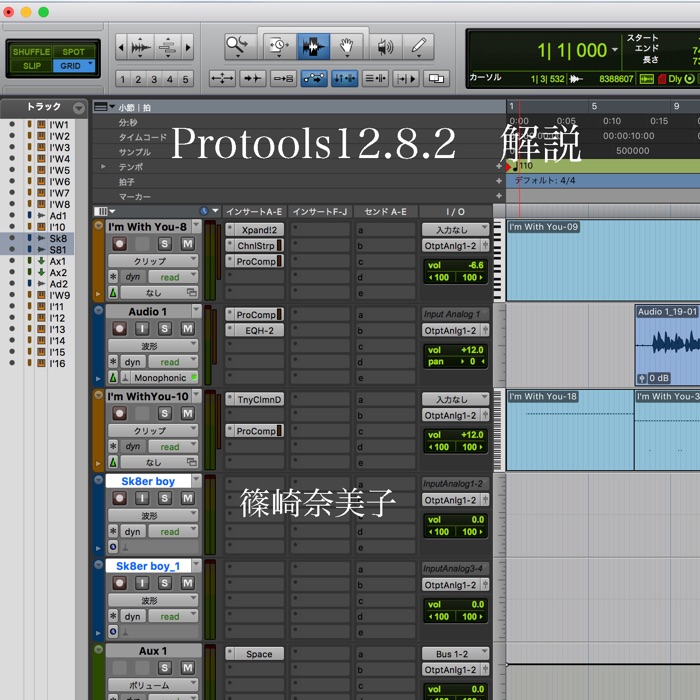Open the Edit window view selector
The image size is (700, 700).
[105, 211]
